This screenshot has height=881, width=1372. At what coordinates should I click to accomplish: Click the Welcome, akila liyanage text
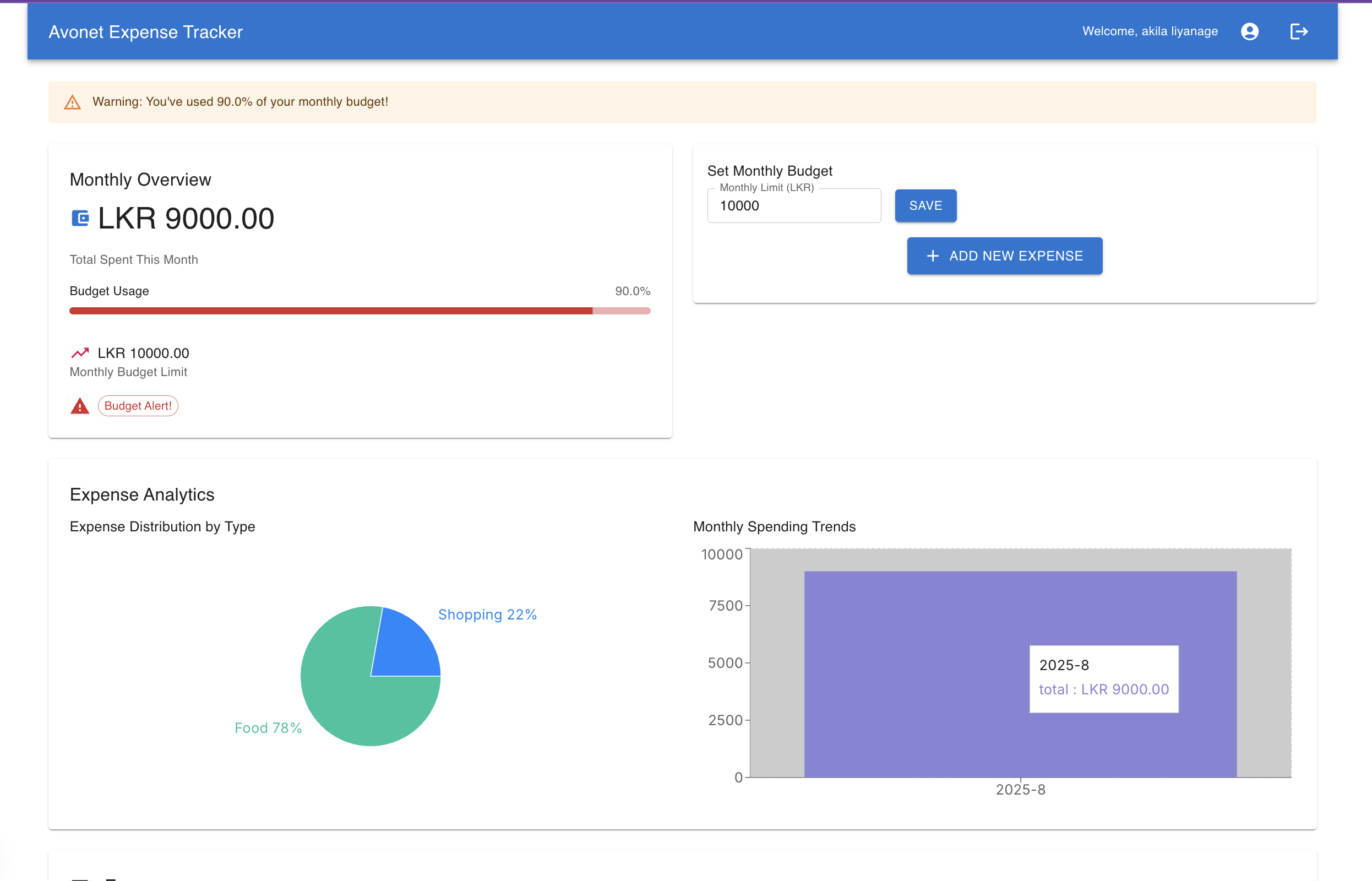click(1150, 31)
